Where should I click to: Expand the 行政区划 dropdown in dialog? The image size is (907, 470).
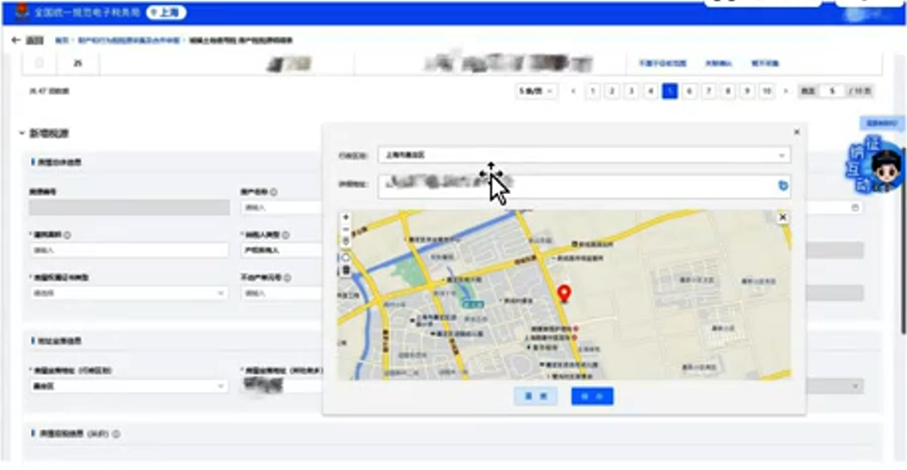pos(583,155)
